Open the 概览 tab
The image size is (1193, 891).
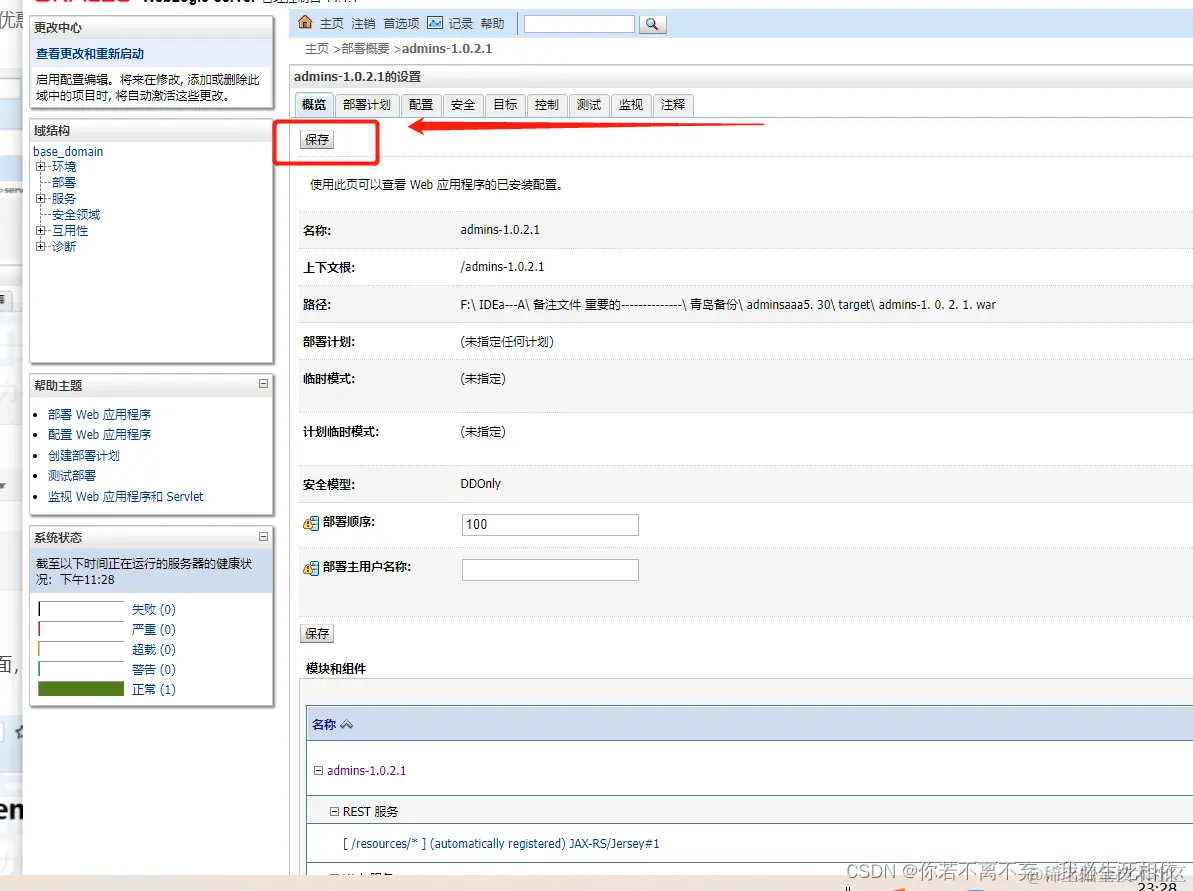313,104
